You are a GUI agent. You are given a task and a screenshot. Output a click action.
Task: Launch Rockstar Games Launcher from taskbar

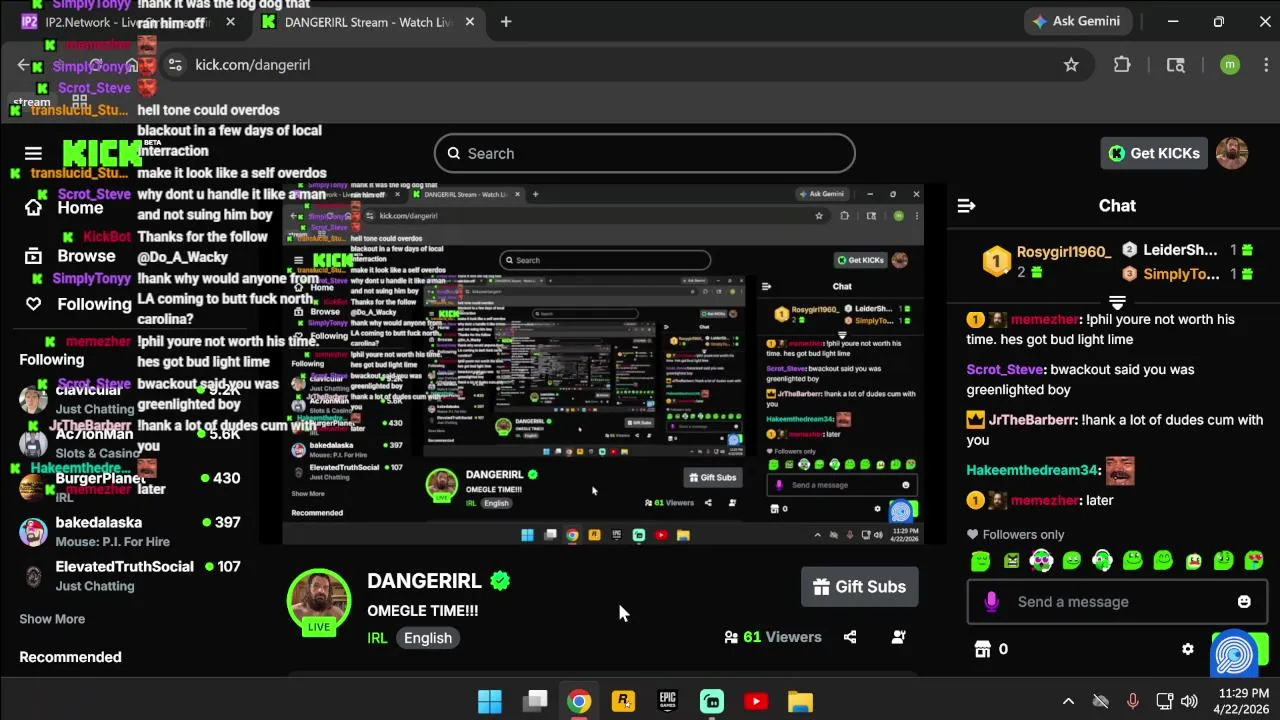tap(623, 702)
